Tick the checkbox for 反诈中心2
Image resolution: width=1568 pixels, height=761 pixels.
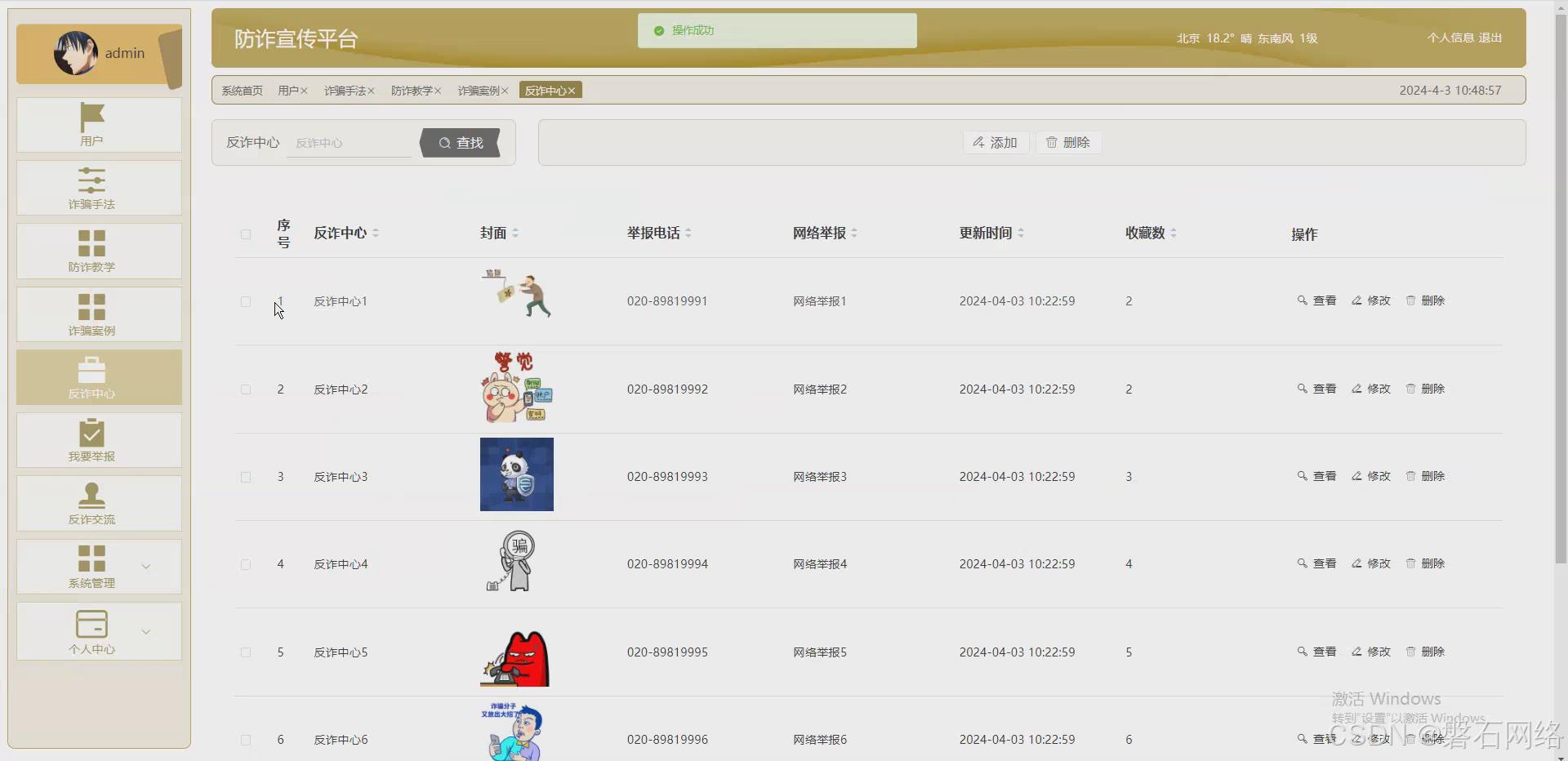[245, 389]
